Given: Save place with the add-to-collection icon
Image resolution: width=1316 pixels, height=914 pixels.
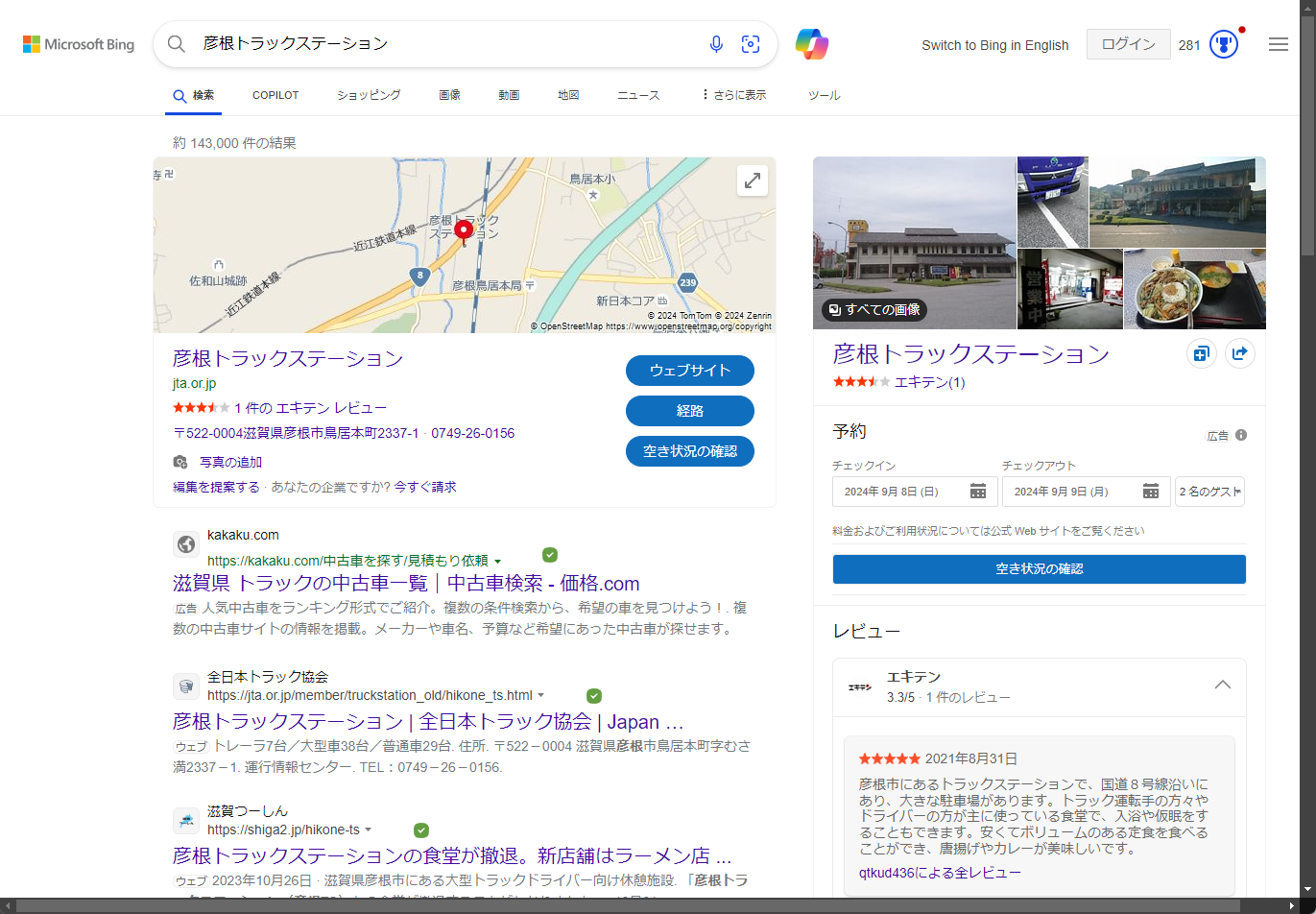Looking at the screenshot, I should tap(1201, 354).
